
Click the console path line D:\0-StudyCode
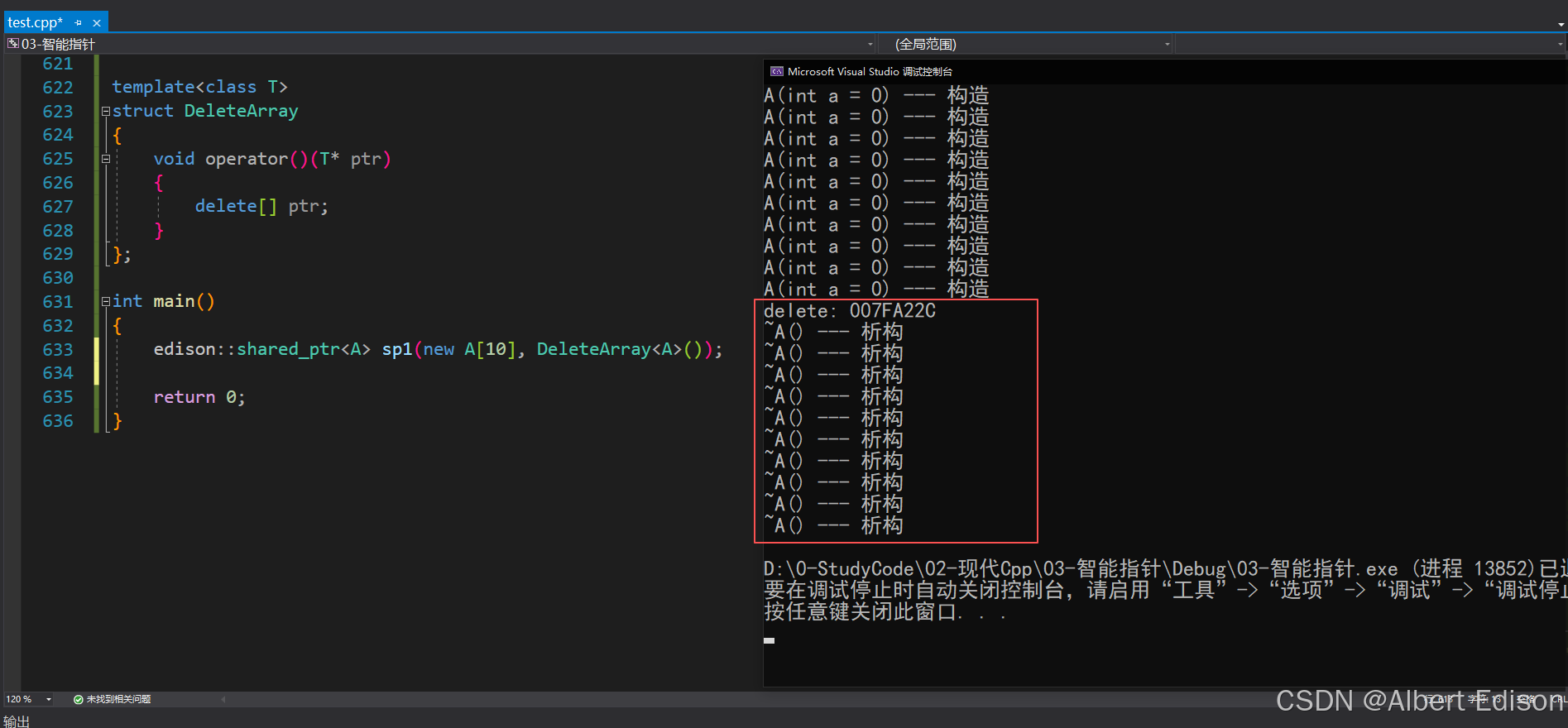pyautogui.click(x=1165, y=569)
